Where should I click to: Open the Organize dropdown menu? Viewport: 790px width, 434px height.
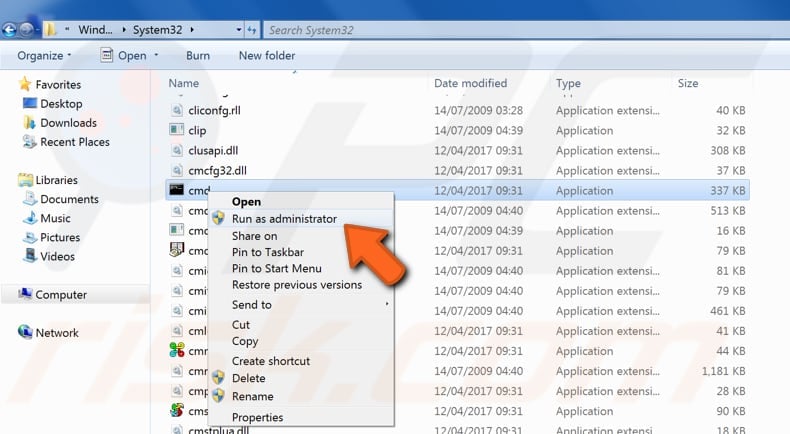click(x=44, y=55)
